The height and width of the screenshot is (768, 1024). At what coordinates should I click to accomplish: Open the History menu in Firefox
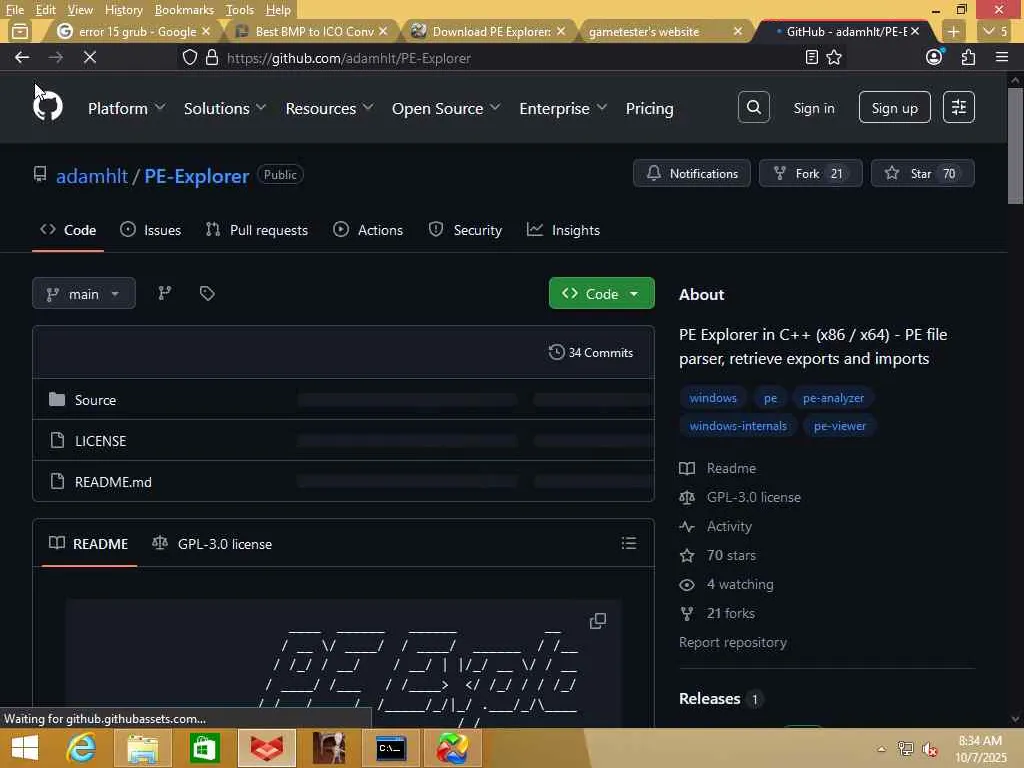pyautogui.click(x=123, y=9)
